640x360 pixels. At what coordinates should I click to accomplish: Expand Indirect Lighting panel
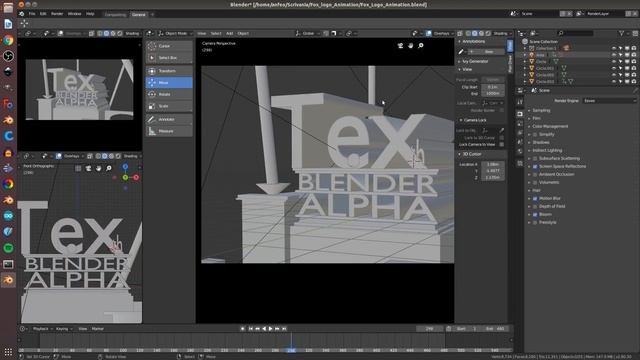click(547, 150)
